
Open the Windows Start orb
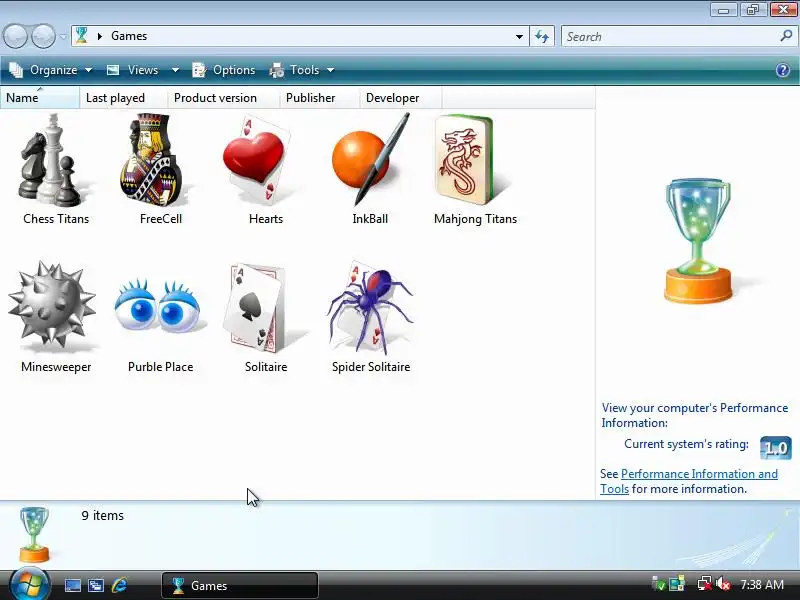29,584
